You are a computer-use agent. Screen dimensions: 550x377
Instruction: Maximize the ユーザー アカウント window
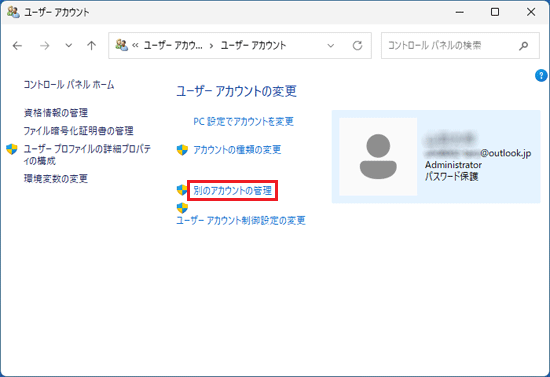[x=495, y=12]
